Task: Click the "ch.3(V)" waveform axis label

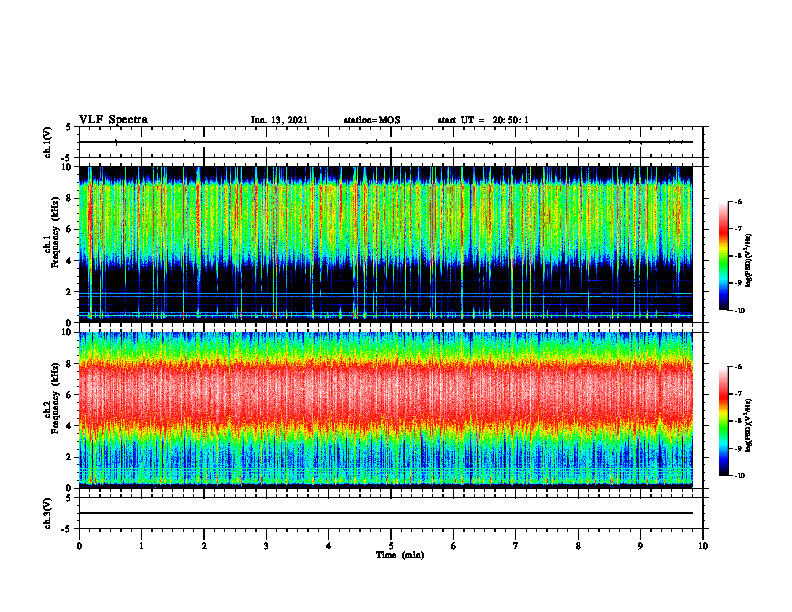Action: click(48, 513)
